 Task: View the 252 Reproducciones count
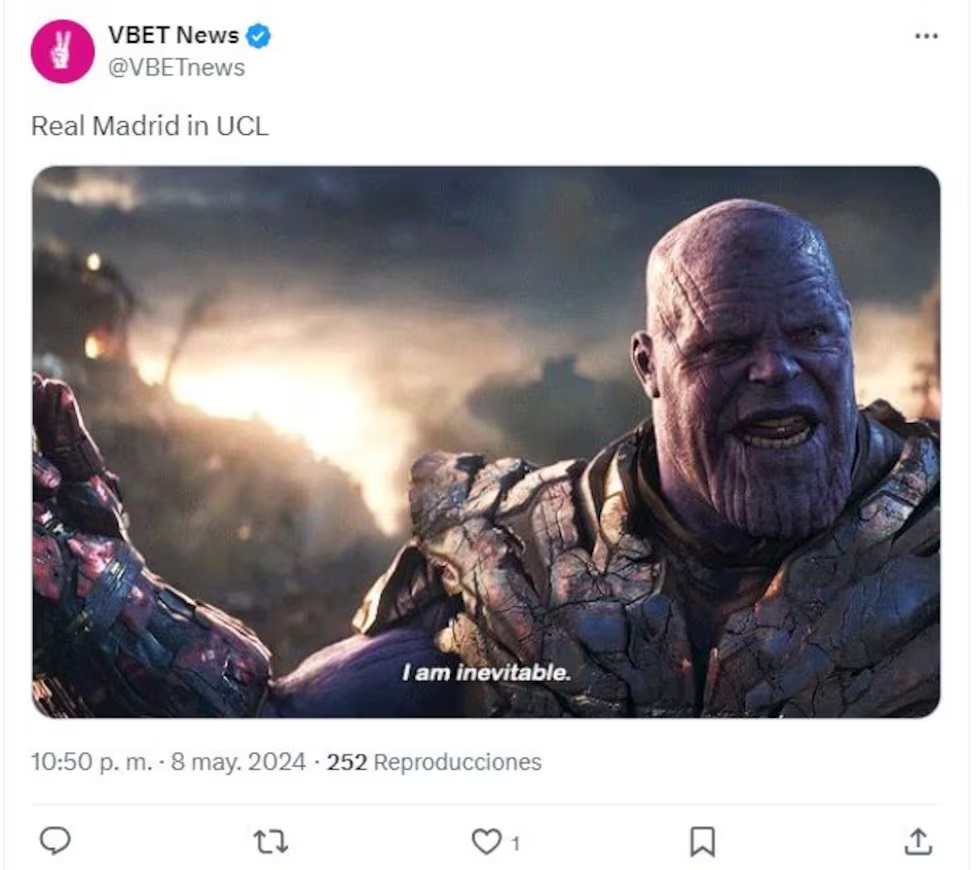(434, 762)
